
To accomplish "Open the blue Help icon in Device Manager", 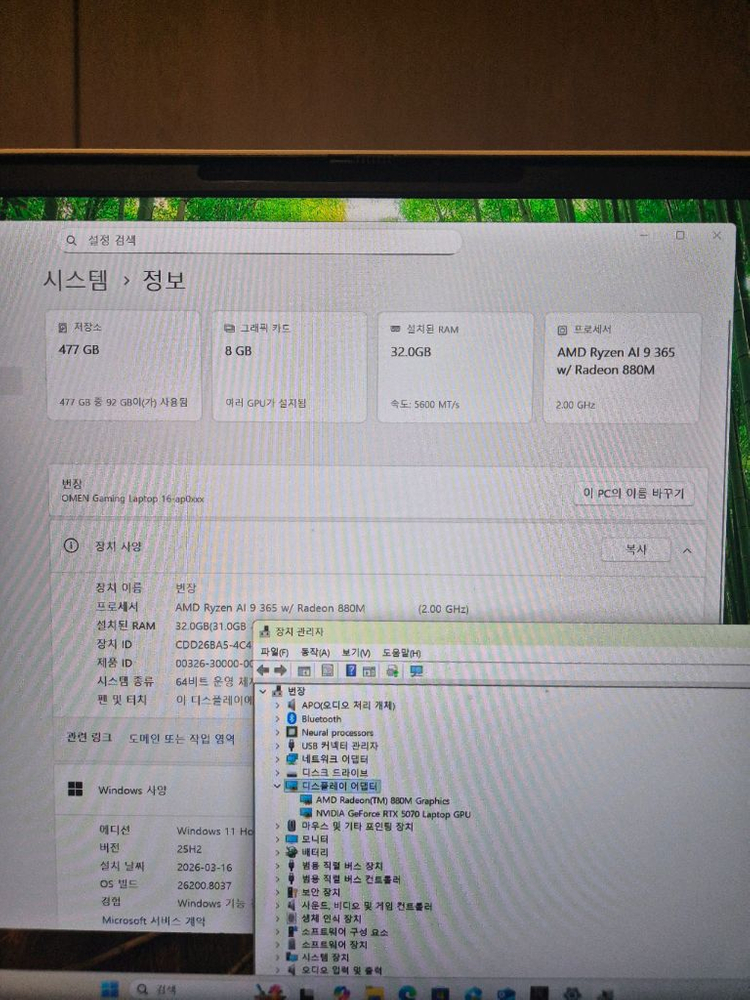I will [x=351, y=670].
